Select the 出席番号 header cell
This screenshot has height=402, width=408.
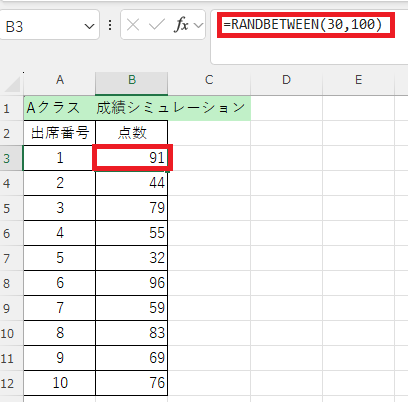60,133
